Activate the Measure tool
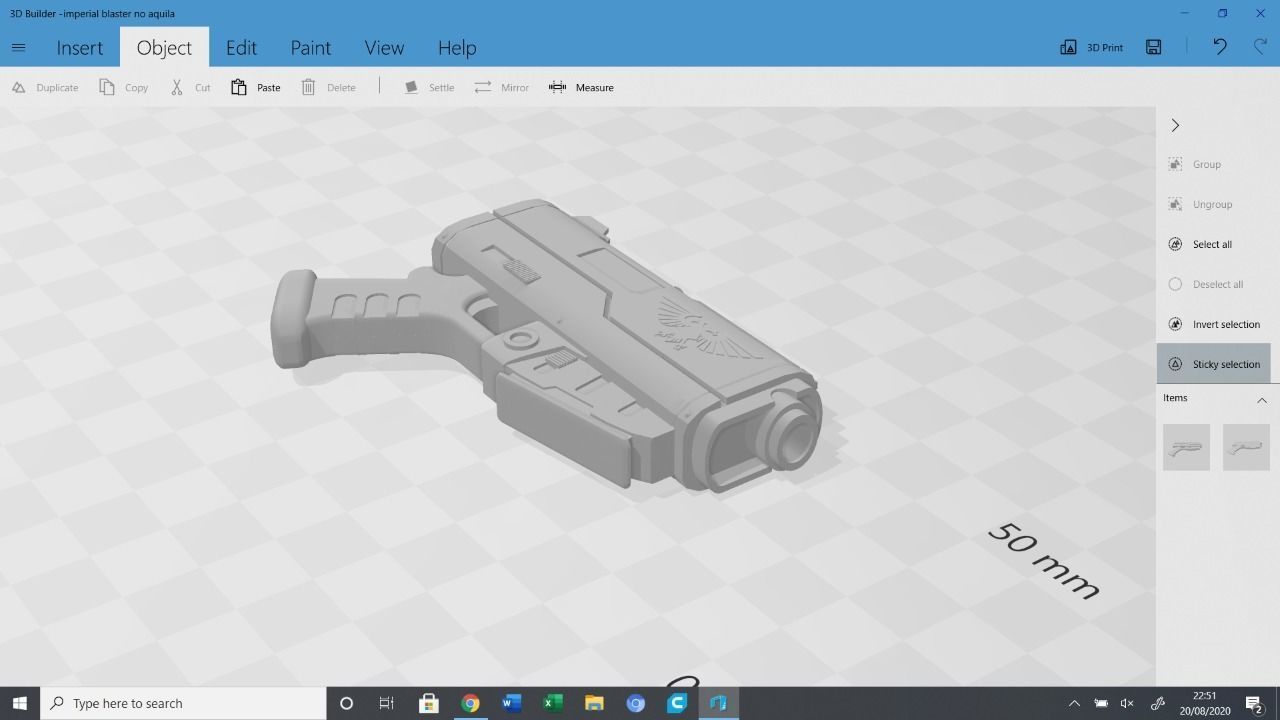 coord(581,87)
